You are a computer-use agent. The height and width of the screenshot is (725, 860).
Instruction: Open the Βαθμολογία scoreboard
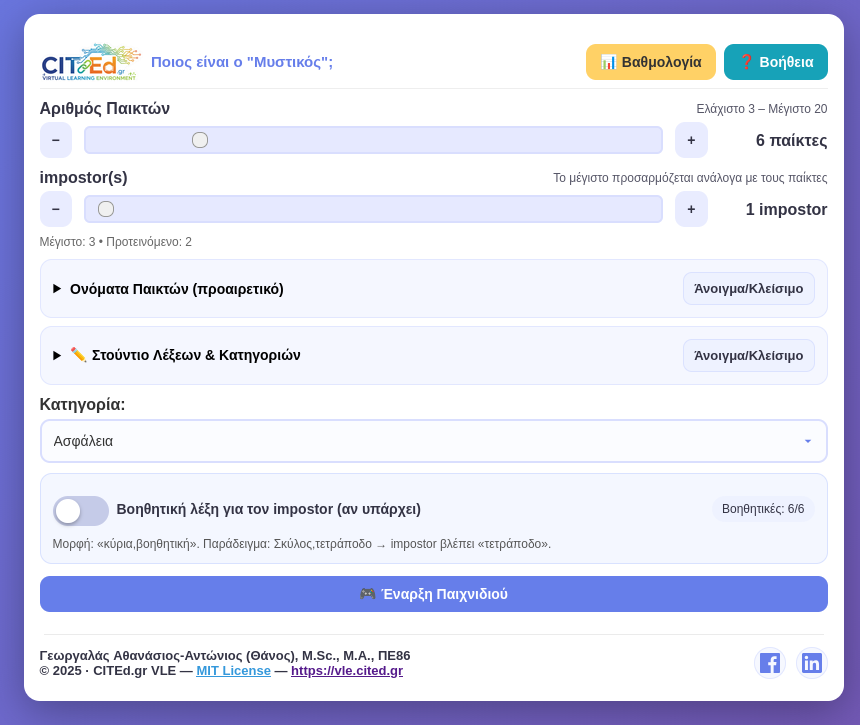coord(651,62)
